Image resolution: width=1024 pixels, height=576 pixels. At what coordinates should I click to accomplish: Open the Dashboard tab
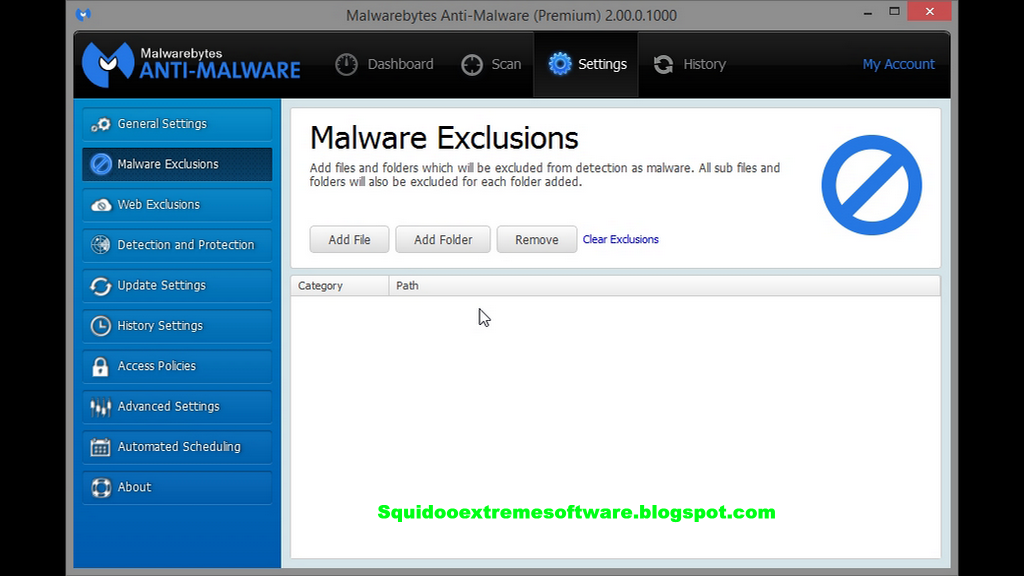click(x=385, y=64)
